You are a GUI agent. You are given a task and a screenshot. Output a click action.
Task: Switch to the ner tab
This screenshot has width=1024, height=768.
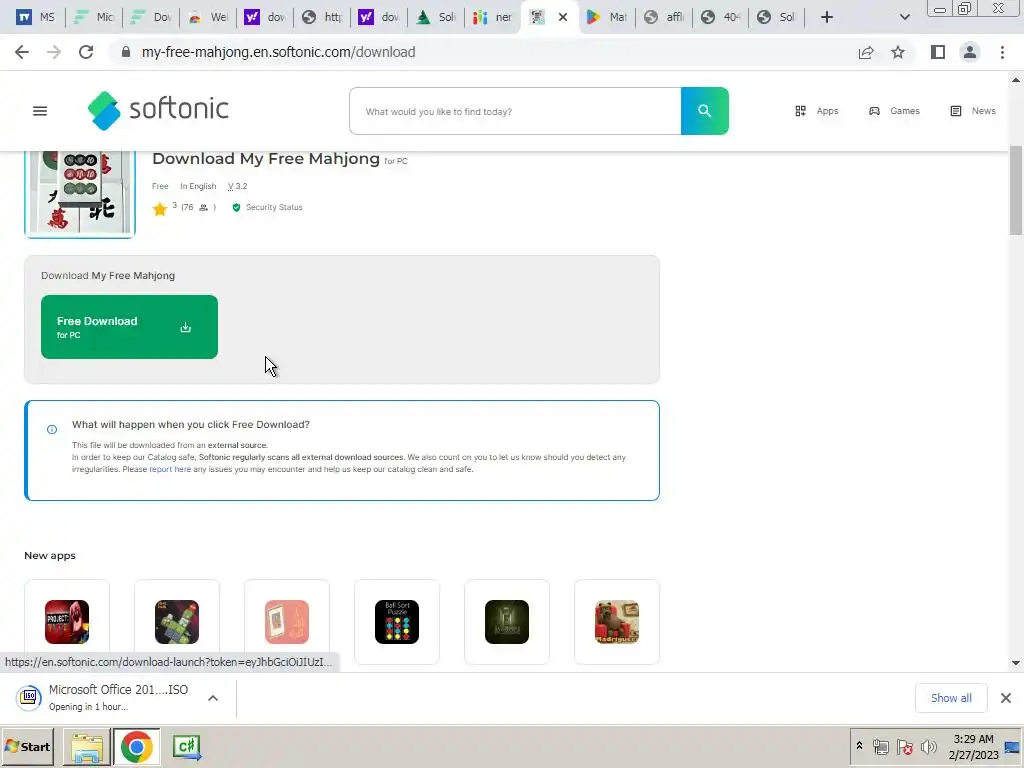(x=493, y=17)
